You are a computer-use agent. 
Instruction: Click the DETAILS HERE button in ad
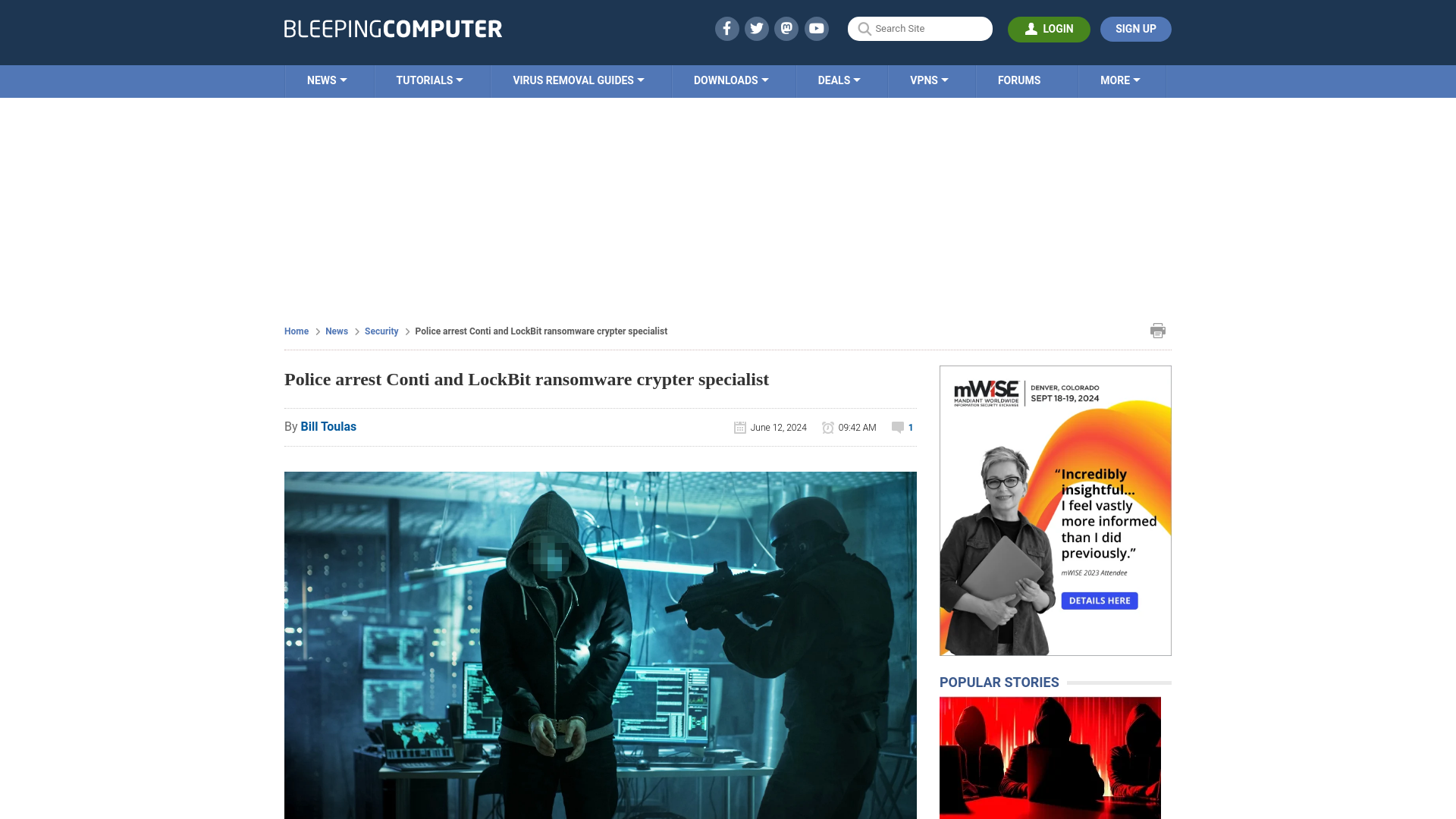coord(1099,600)
